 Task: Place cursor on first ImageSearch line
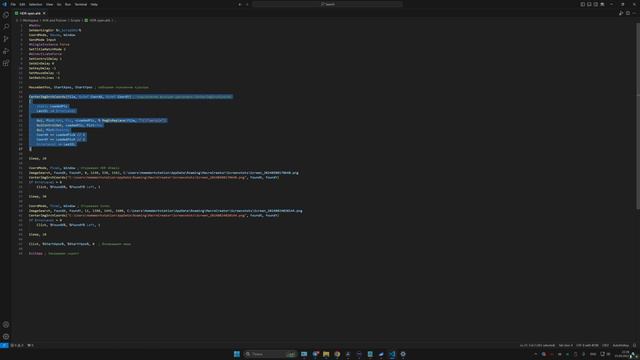163,173
